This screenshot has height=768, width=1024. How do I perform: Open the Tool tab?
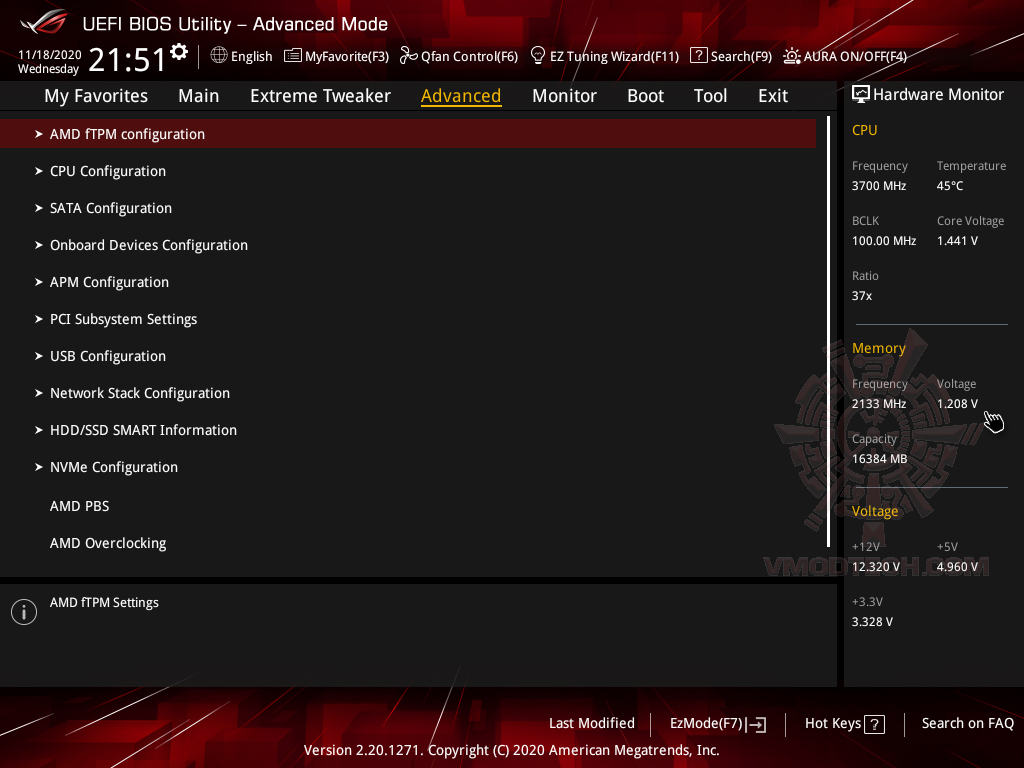710,96
